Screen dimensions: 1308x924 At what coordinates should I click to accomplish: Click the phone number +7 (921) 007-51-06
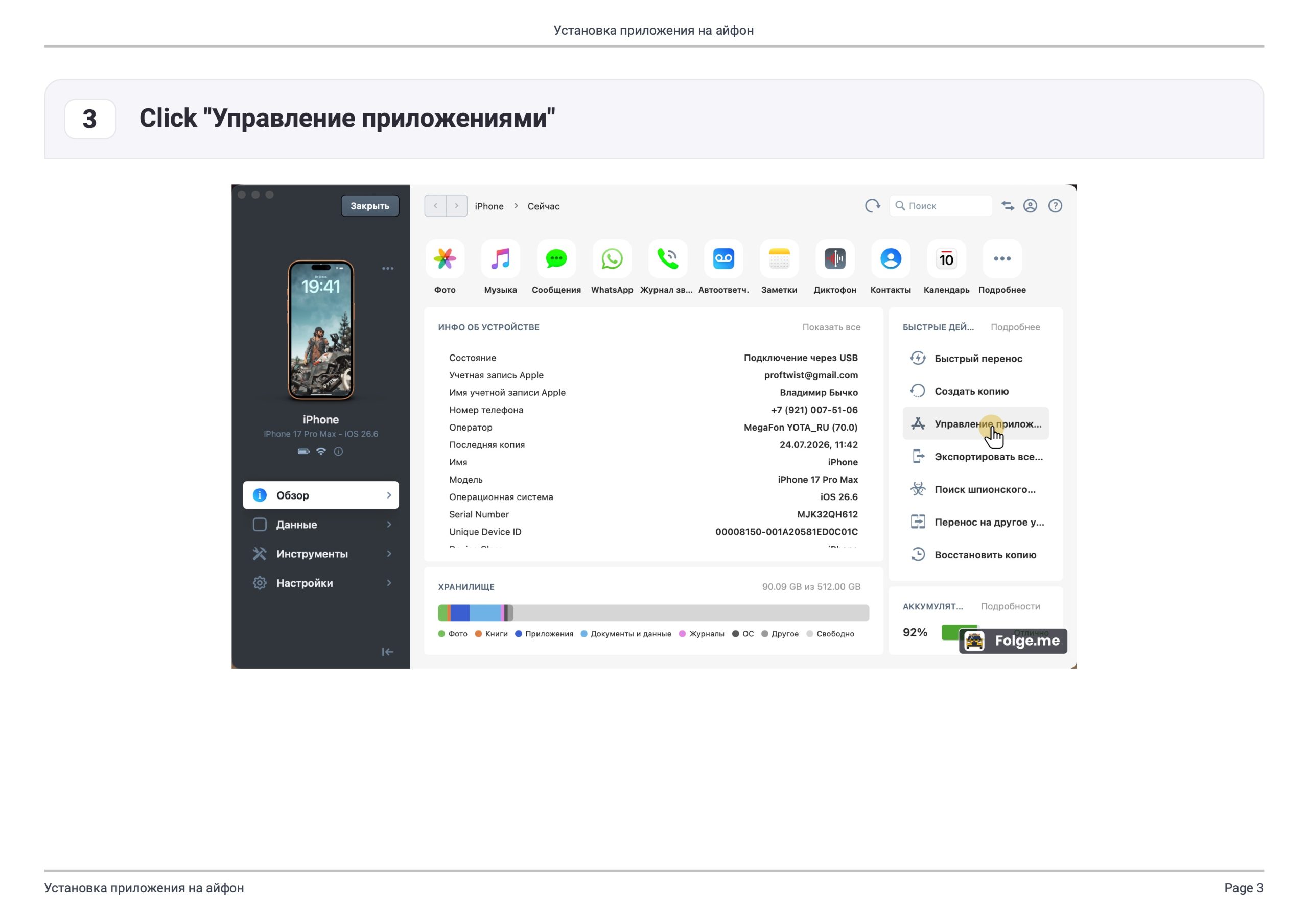coord(814,410)
